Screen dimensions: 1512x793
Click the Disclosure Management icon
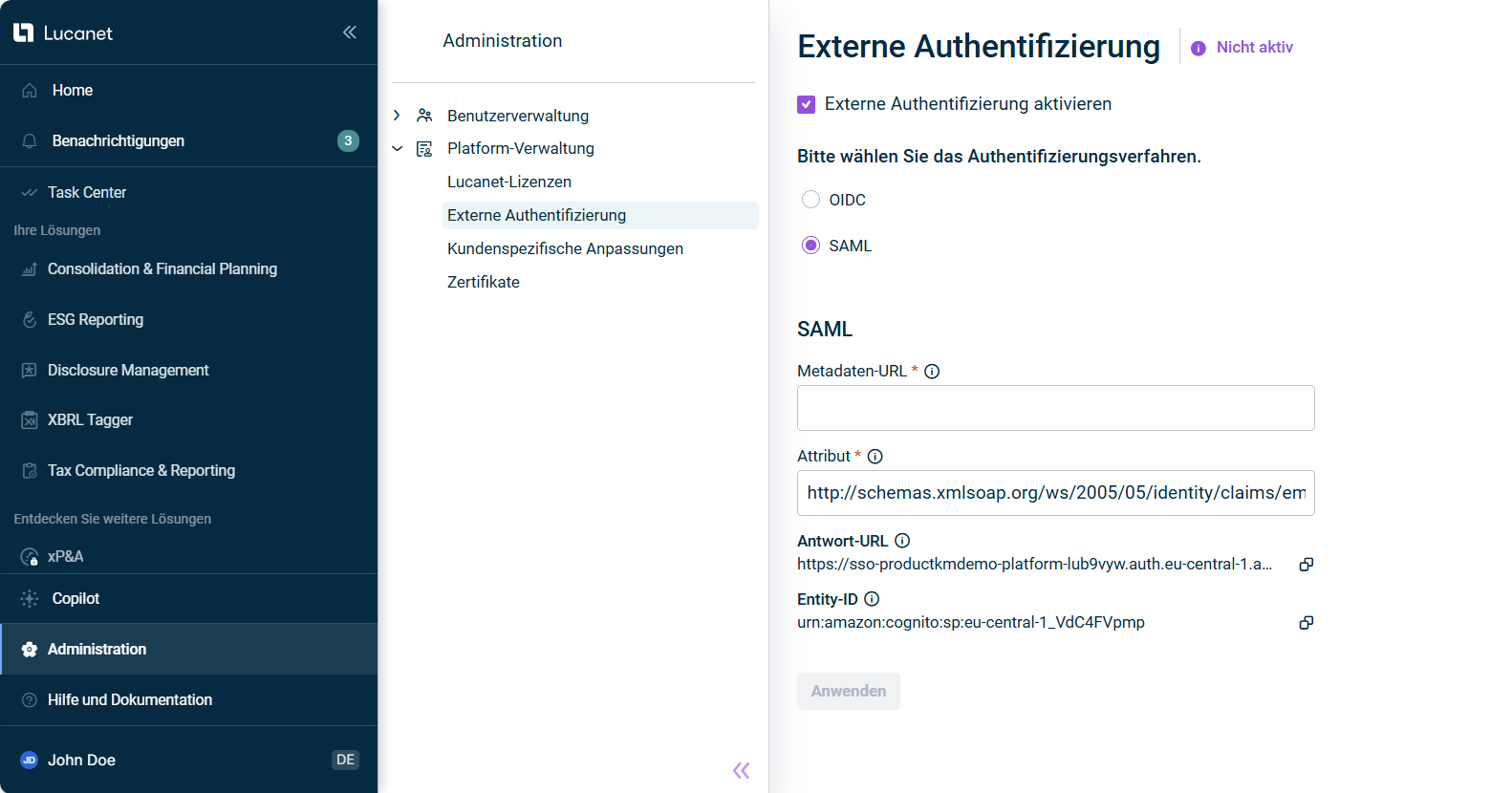[30, 370]
